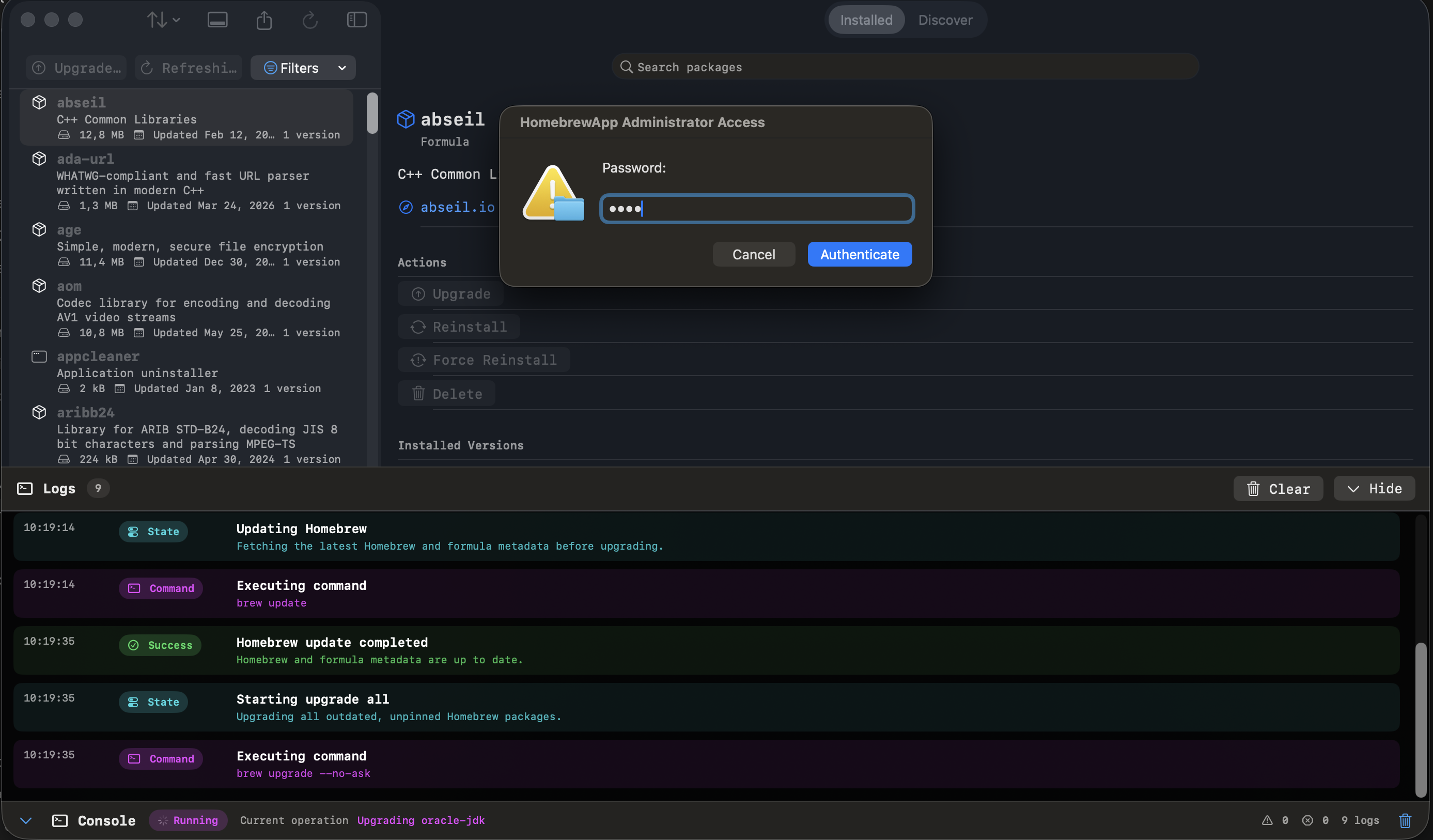Screen dimensions: 1433x840
Task: Click 'Upgrading oracle-jdk' current operation text
Action: coord(421,820)
